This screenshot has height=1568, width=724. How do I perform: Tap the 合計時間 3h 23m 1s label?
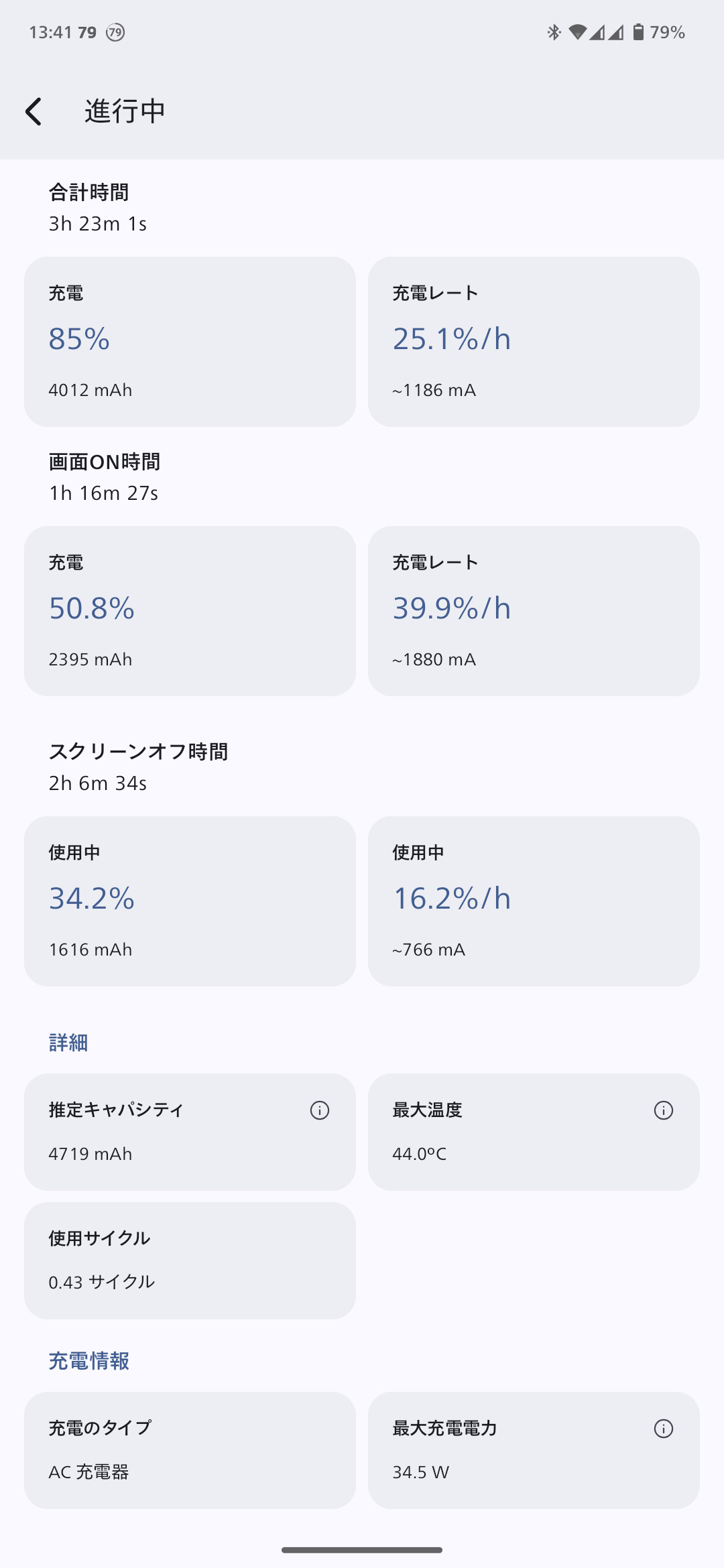[x=98, y=208]
